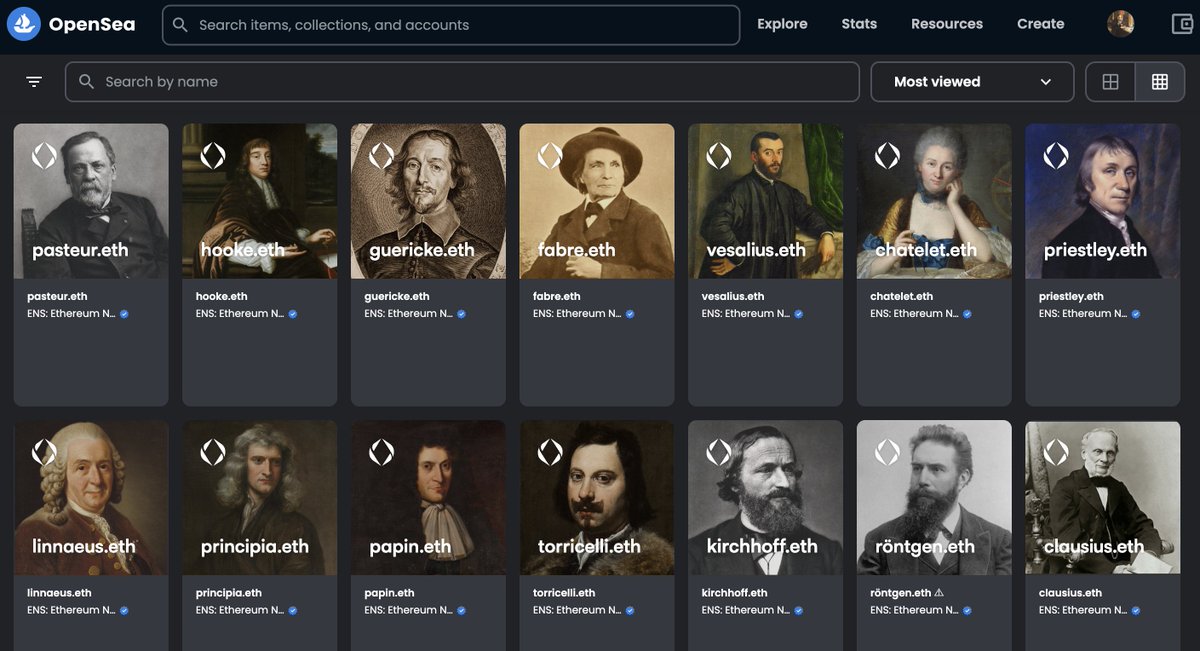
Task: Click the ENS logo on fabre.eth card
Action: 550,155
